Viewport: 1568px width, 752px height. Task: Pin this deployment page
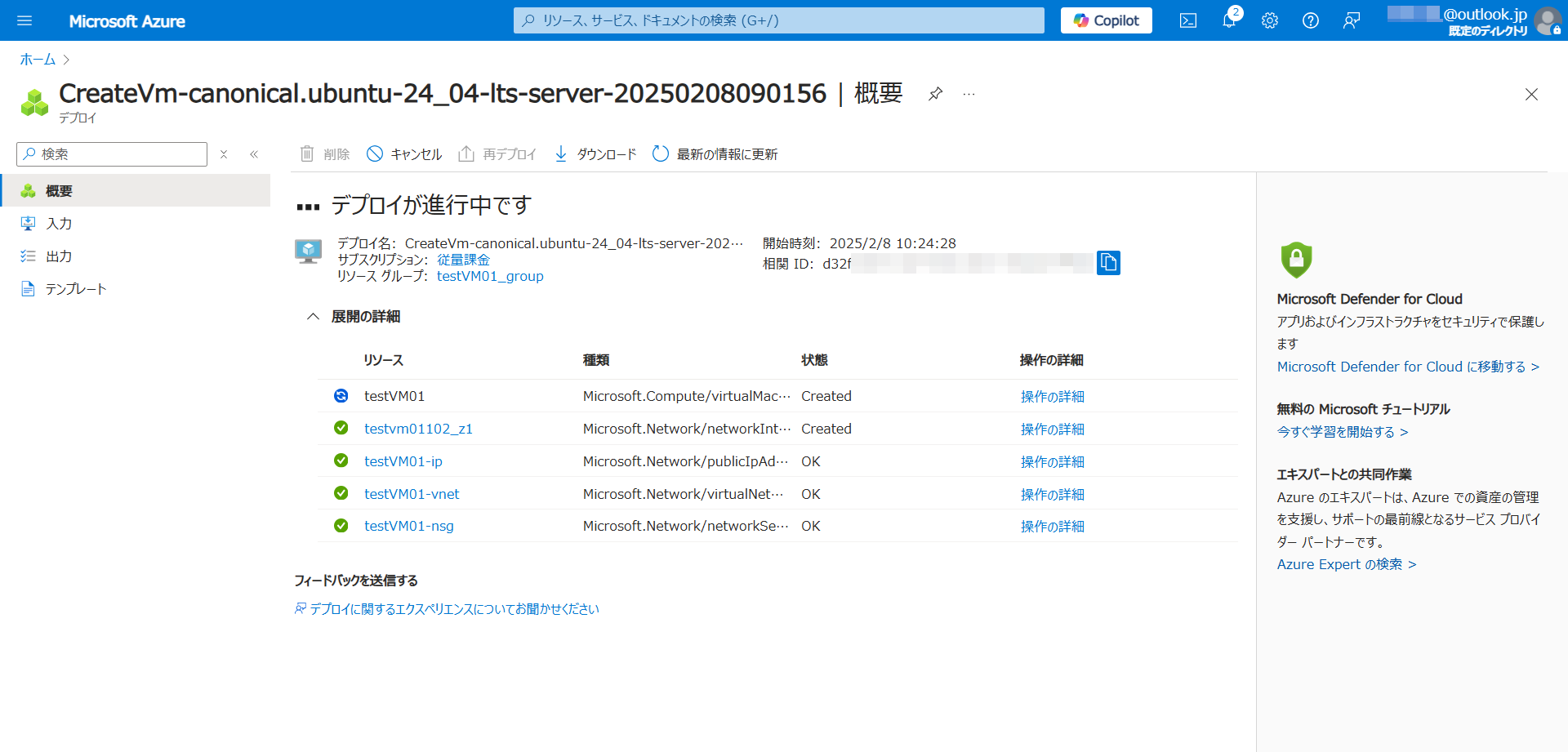[936, 94]
